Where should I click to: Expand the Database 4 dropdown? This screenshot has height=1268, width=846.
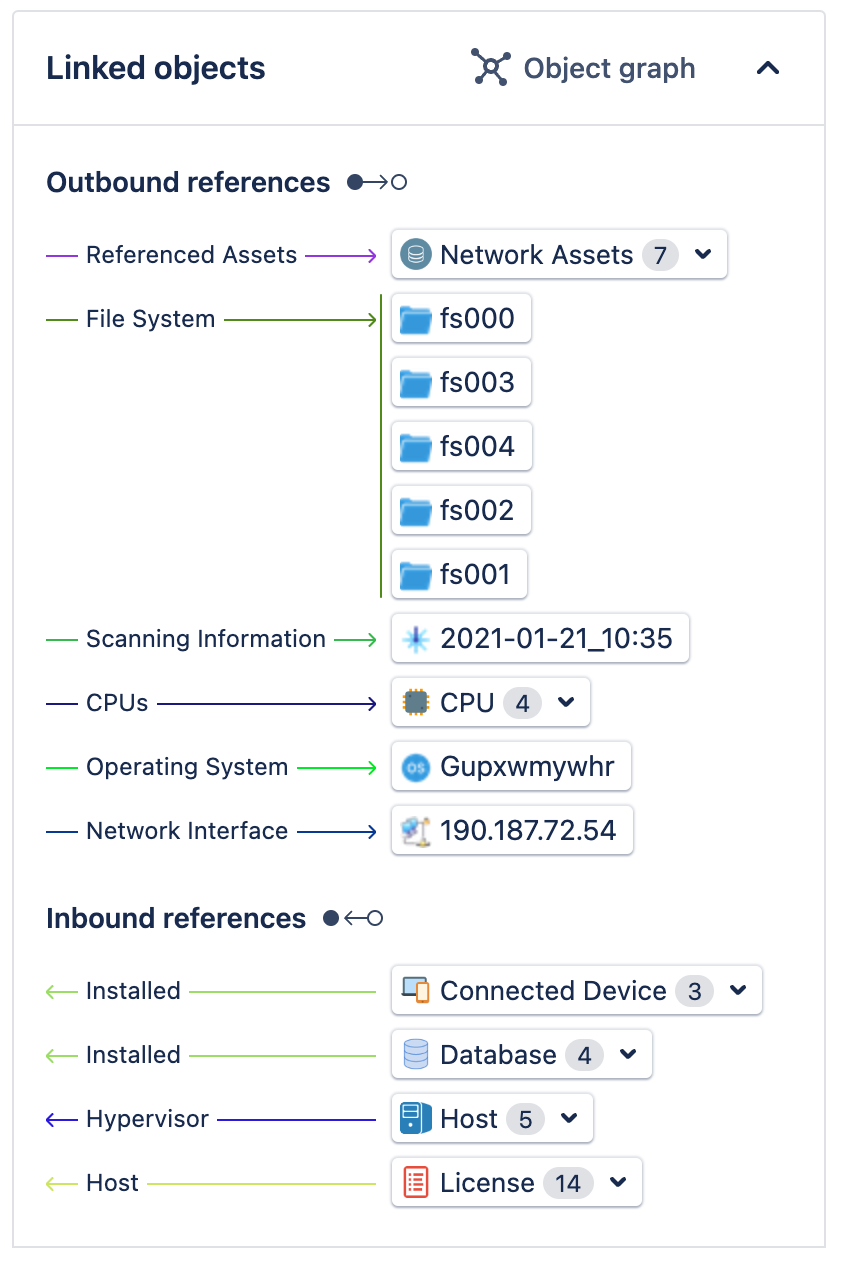(x=628, y=1055)
